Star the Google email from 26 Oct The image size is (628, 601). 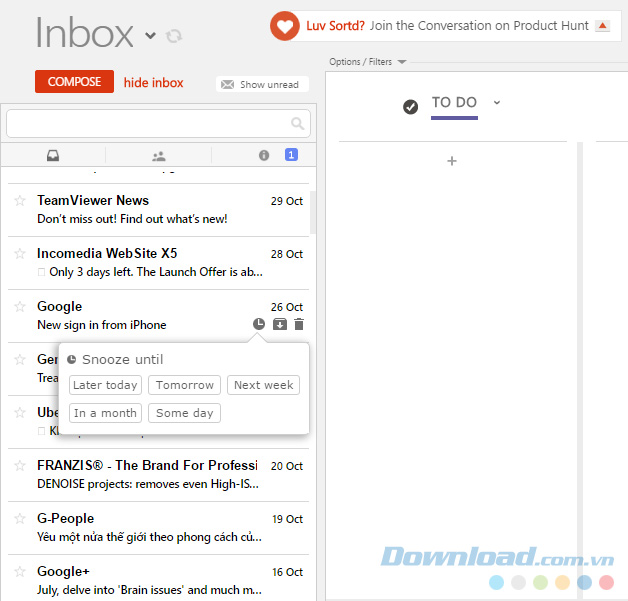20,307
